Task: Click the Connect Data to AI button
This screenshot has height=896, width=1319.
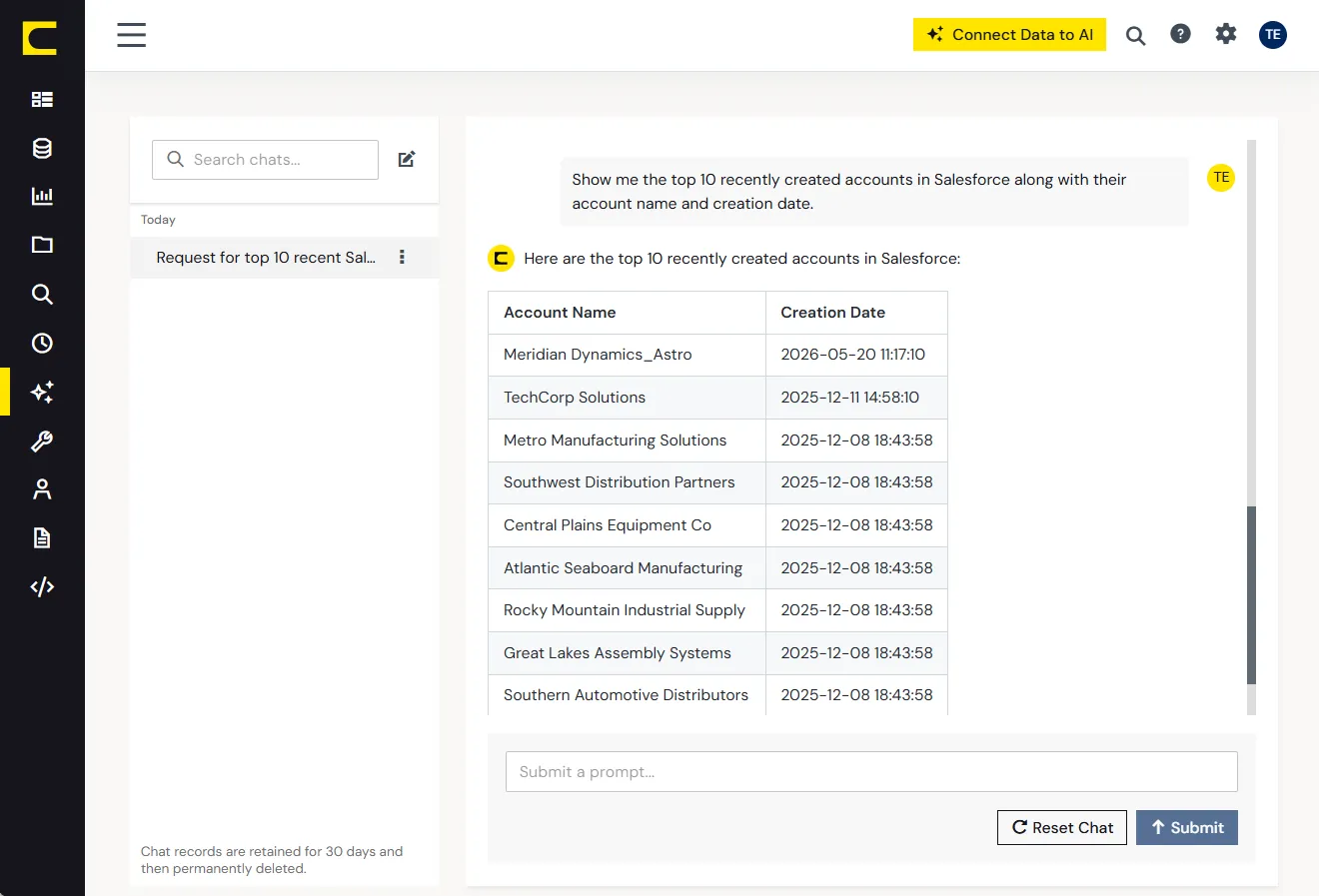Action: click(1009, 34)
